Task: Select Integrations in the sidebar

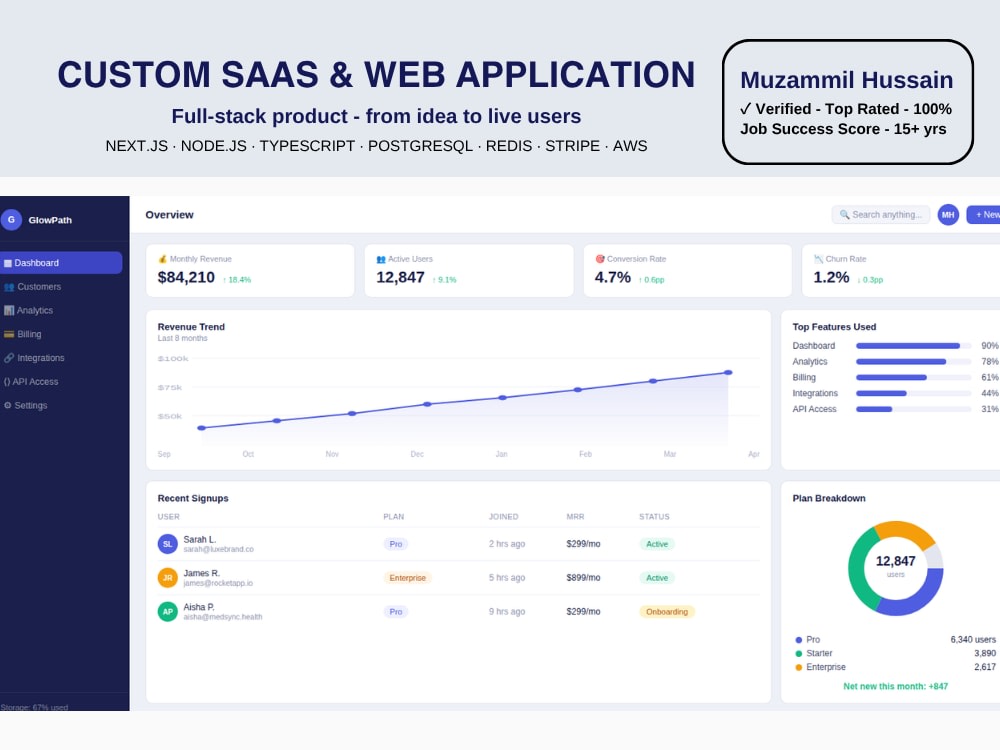Action: 61,358
